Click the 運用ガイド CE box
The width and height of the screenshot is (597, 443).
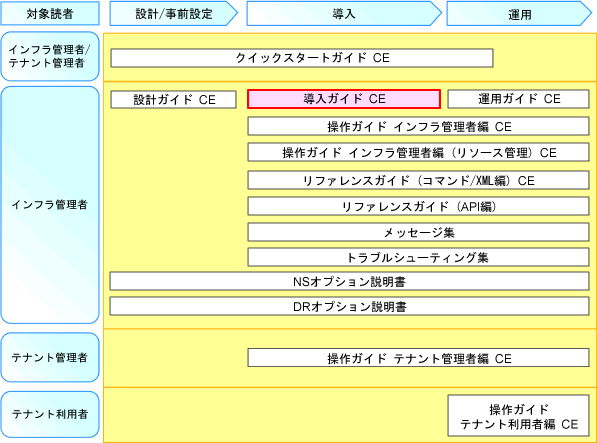coord(519,99)
